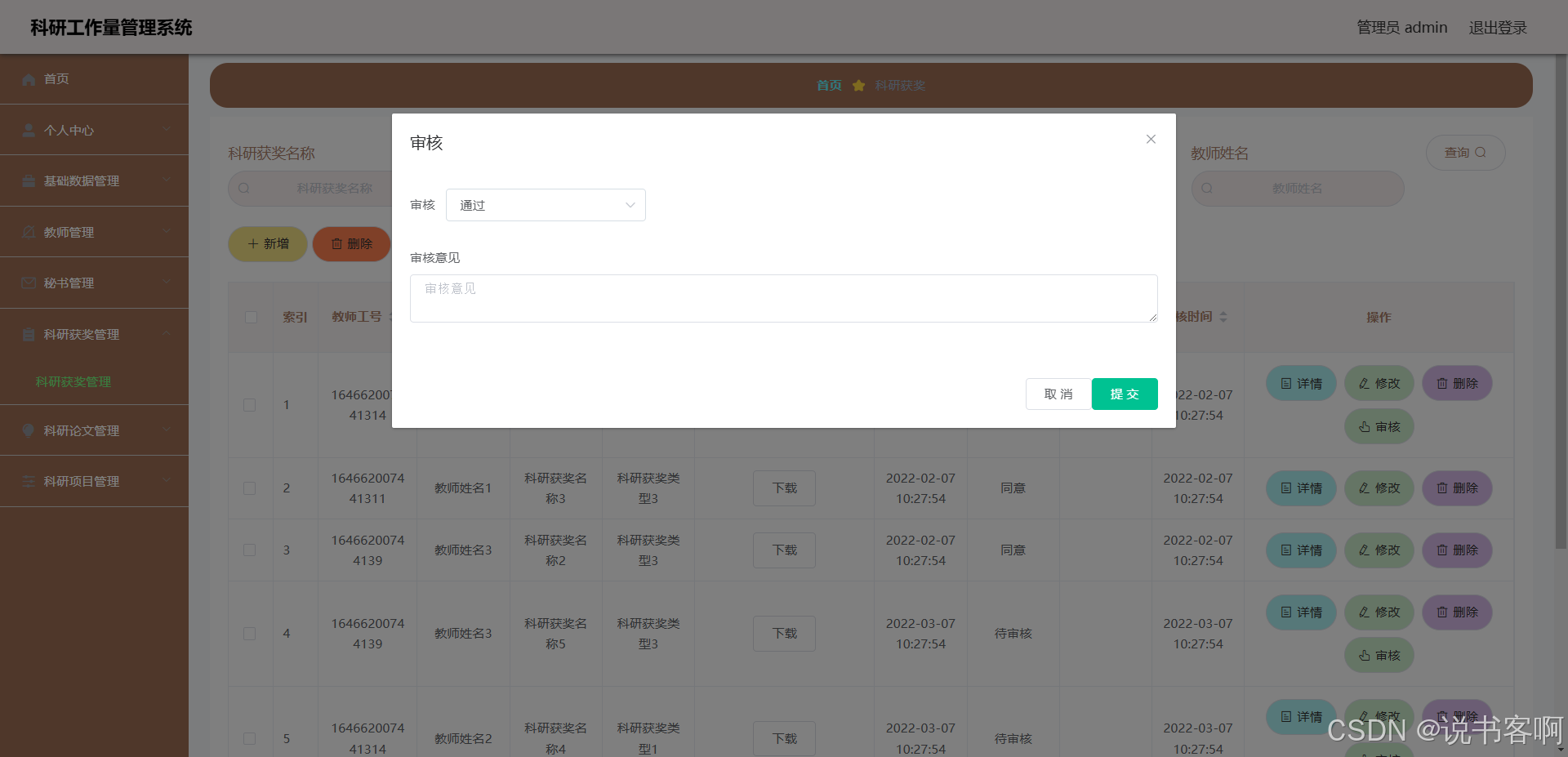
Task: Close the 审核 dialog with X
Action: pos(1151,140)
